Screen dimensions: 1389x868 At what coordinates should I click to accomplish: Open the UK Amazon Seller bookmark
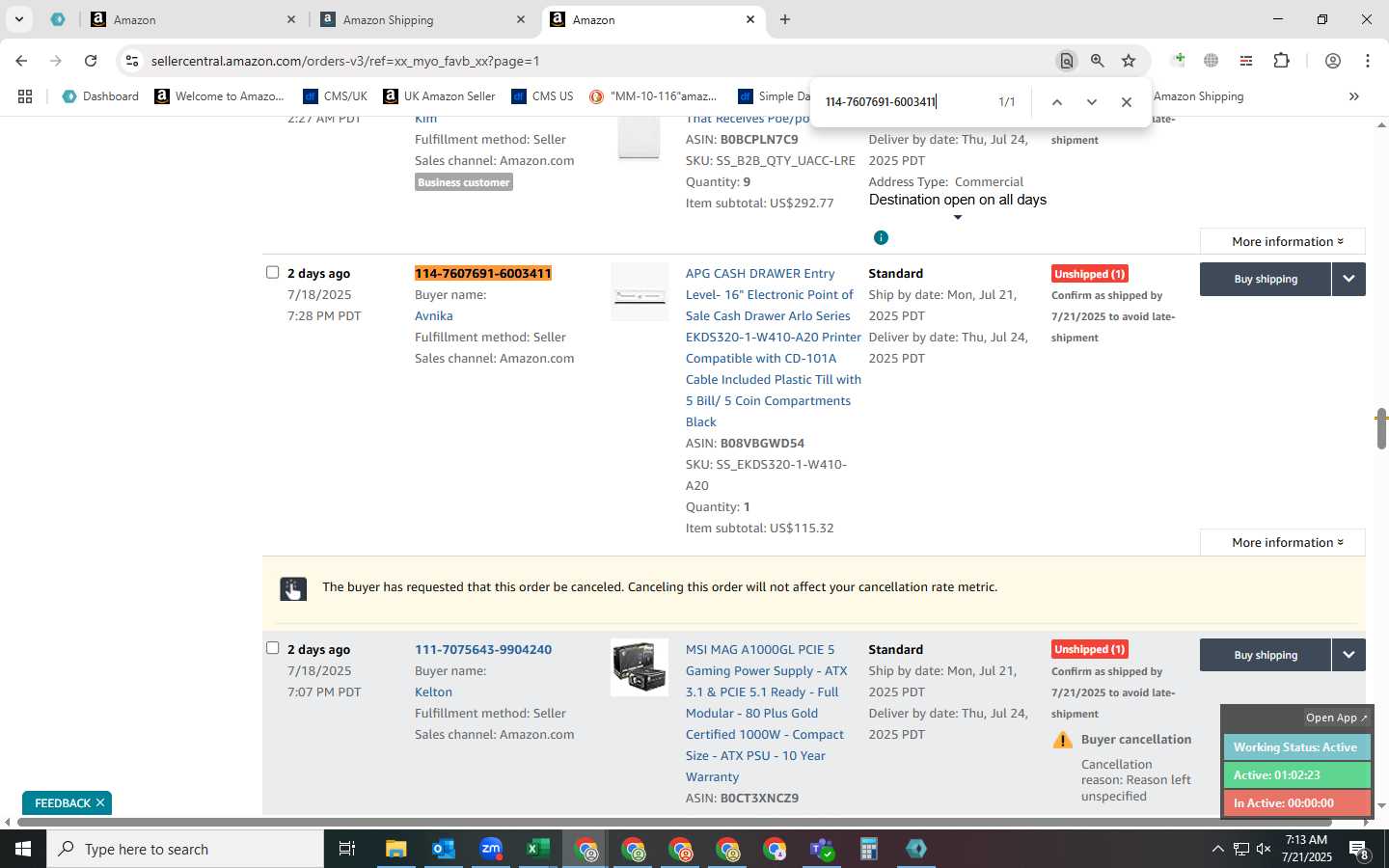pyautogui.click(x=439, y=96)
